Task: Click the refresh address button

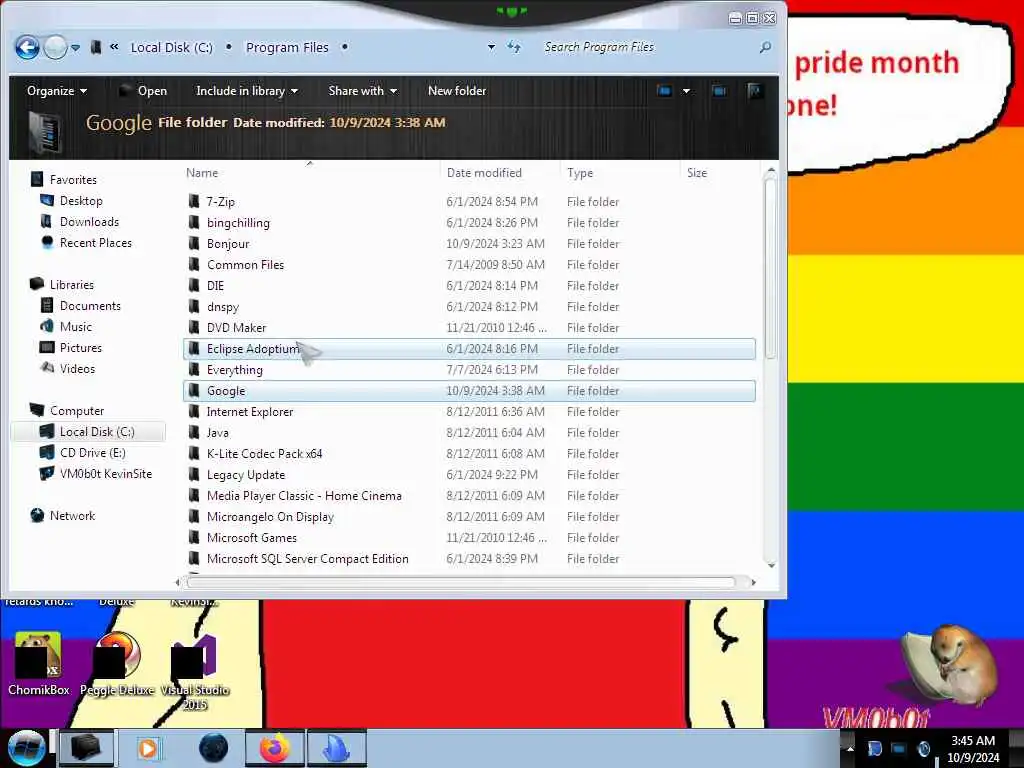Action: 515,47
